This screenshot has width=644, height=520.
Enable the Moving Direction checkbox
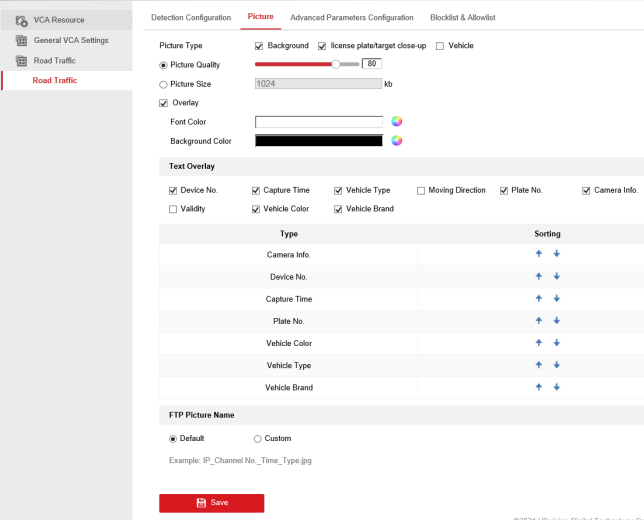pyautogui.click(x=421, y=190)
